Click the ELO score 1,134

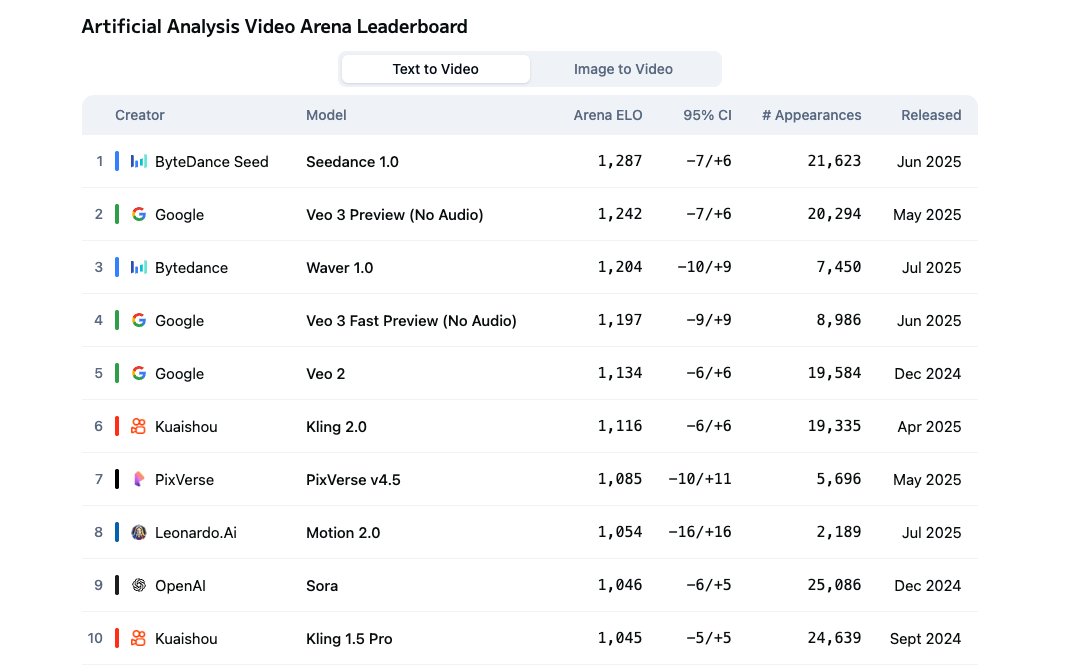619,373
